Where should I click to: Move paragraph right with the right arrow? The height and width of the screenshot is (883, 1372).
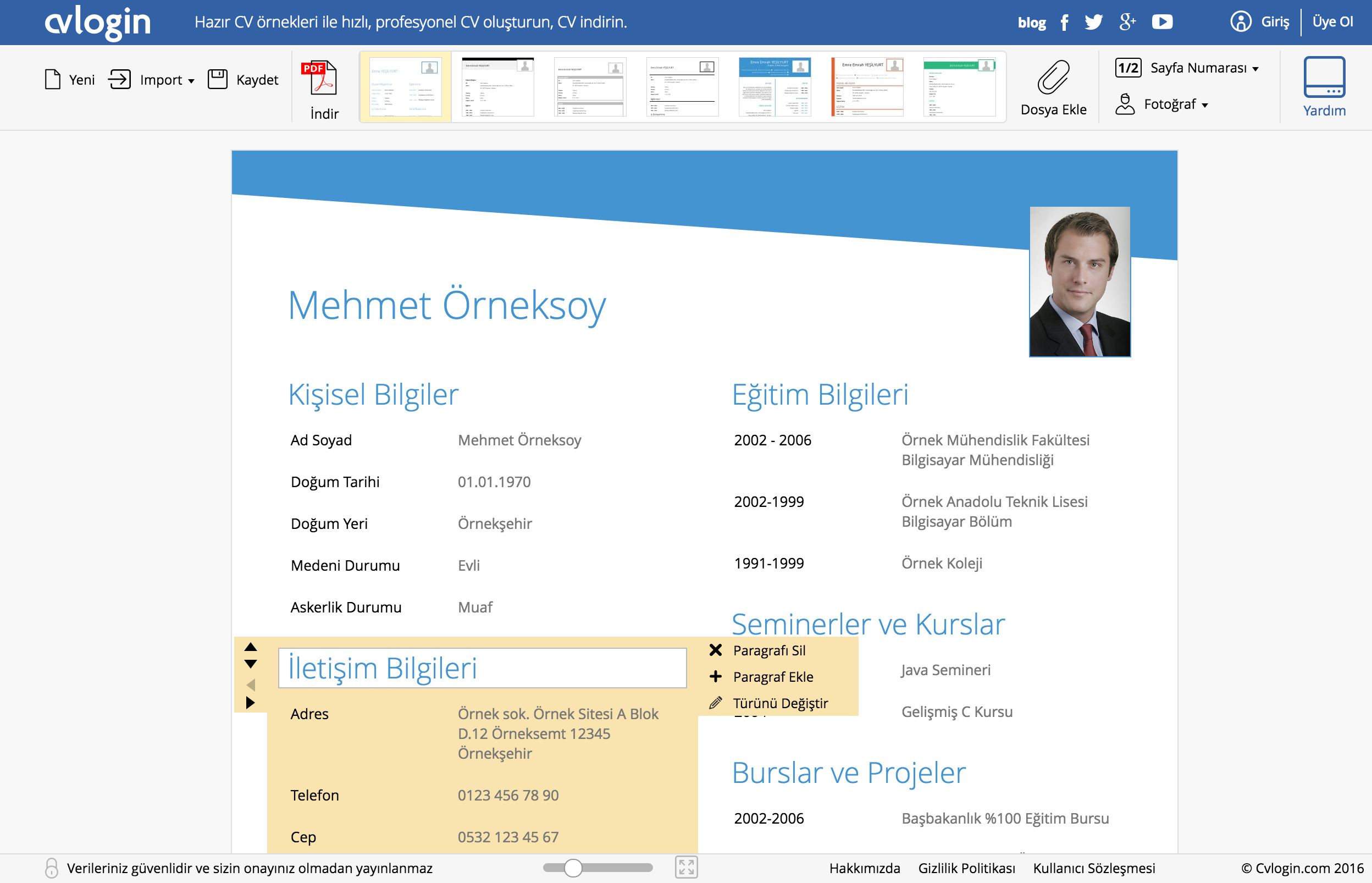pos(251,703)
